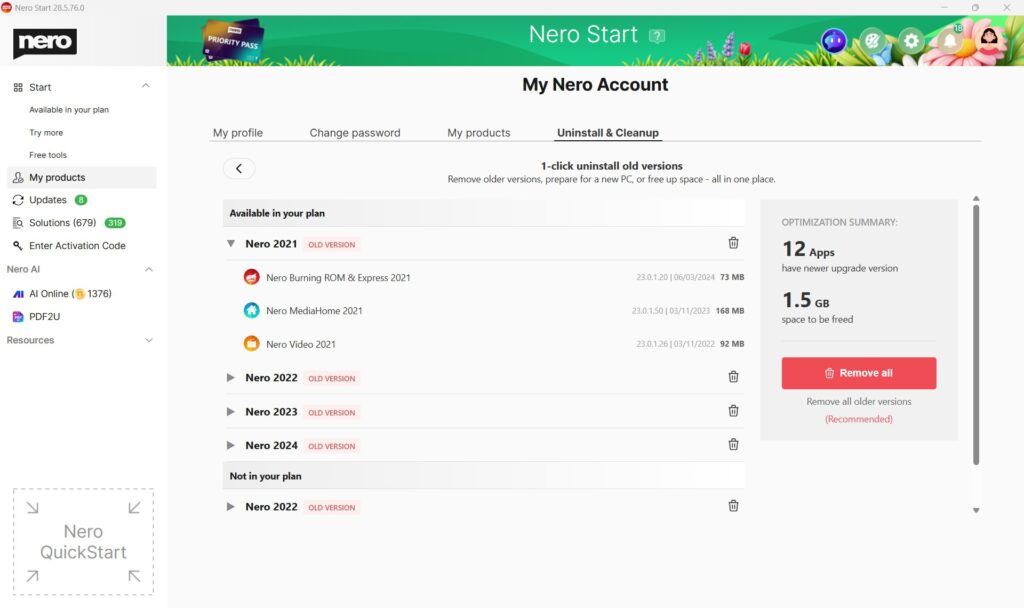The height and width of the screenshot is (608, 1024).
Task: Delete Nero 2023 using trash icon
Action: (733, 411)
